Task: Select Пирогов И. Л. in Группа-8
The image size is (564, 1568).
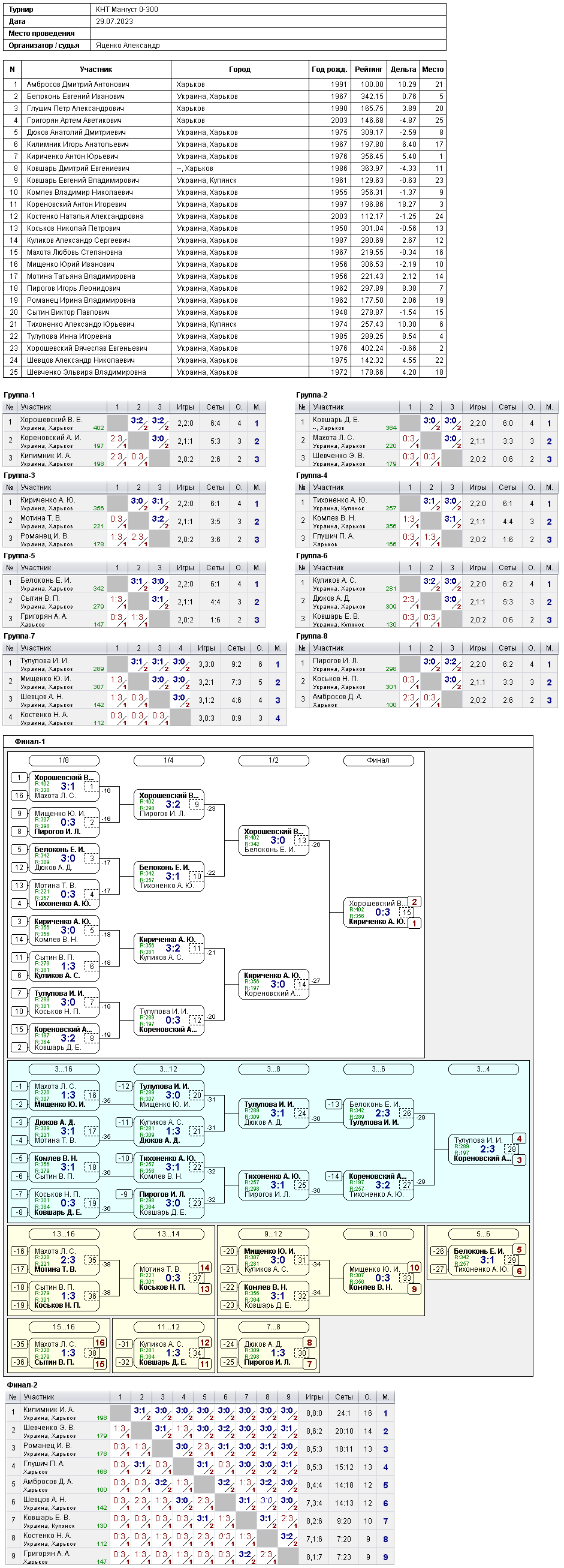Action: point(335,660)
